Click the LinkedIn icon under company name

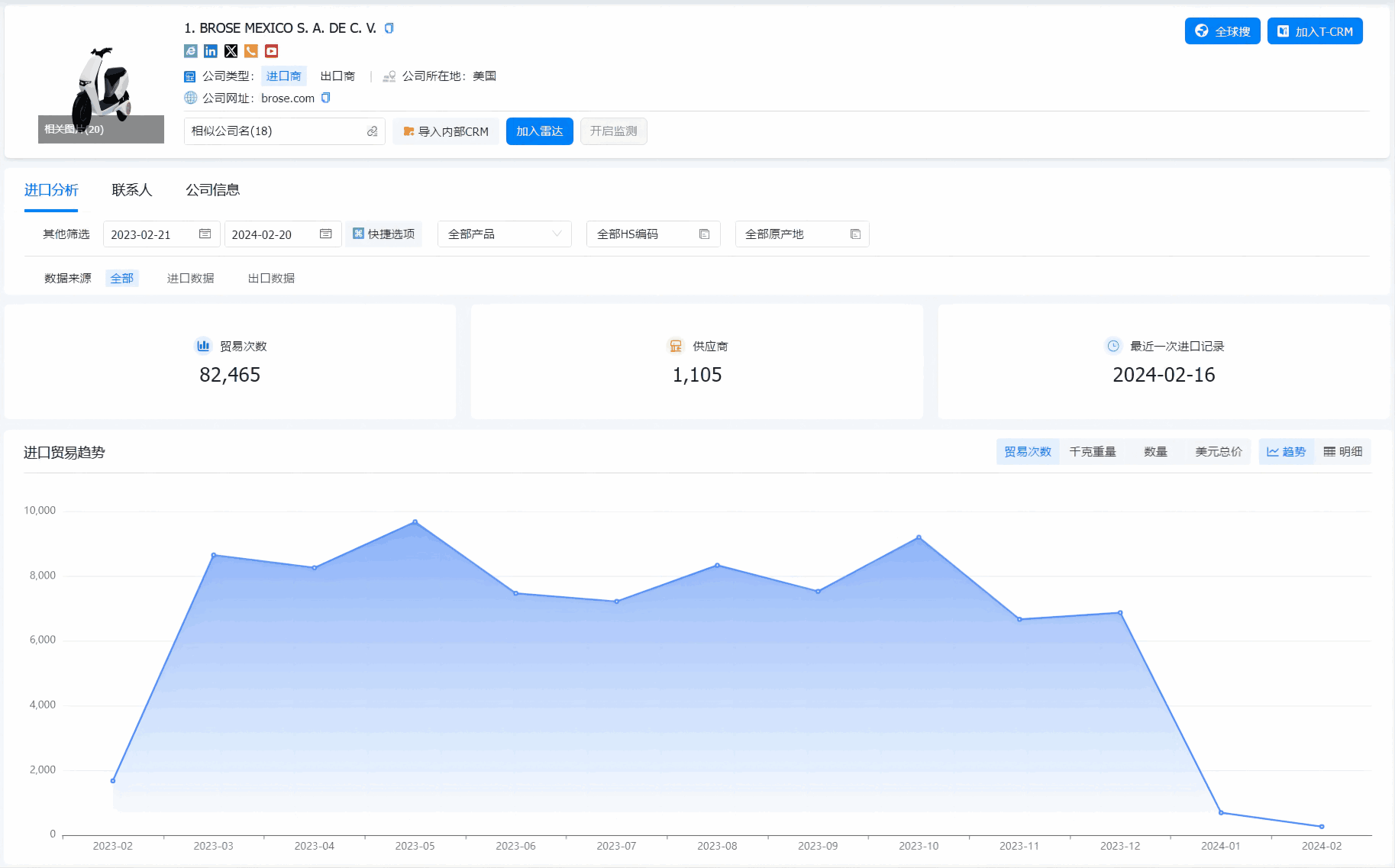pos(211,51)
